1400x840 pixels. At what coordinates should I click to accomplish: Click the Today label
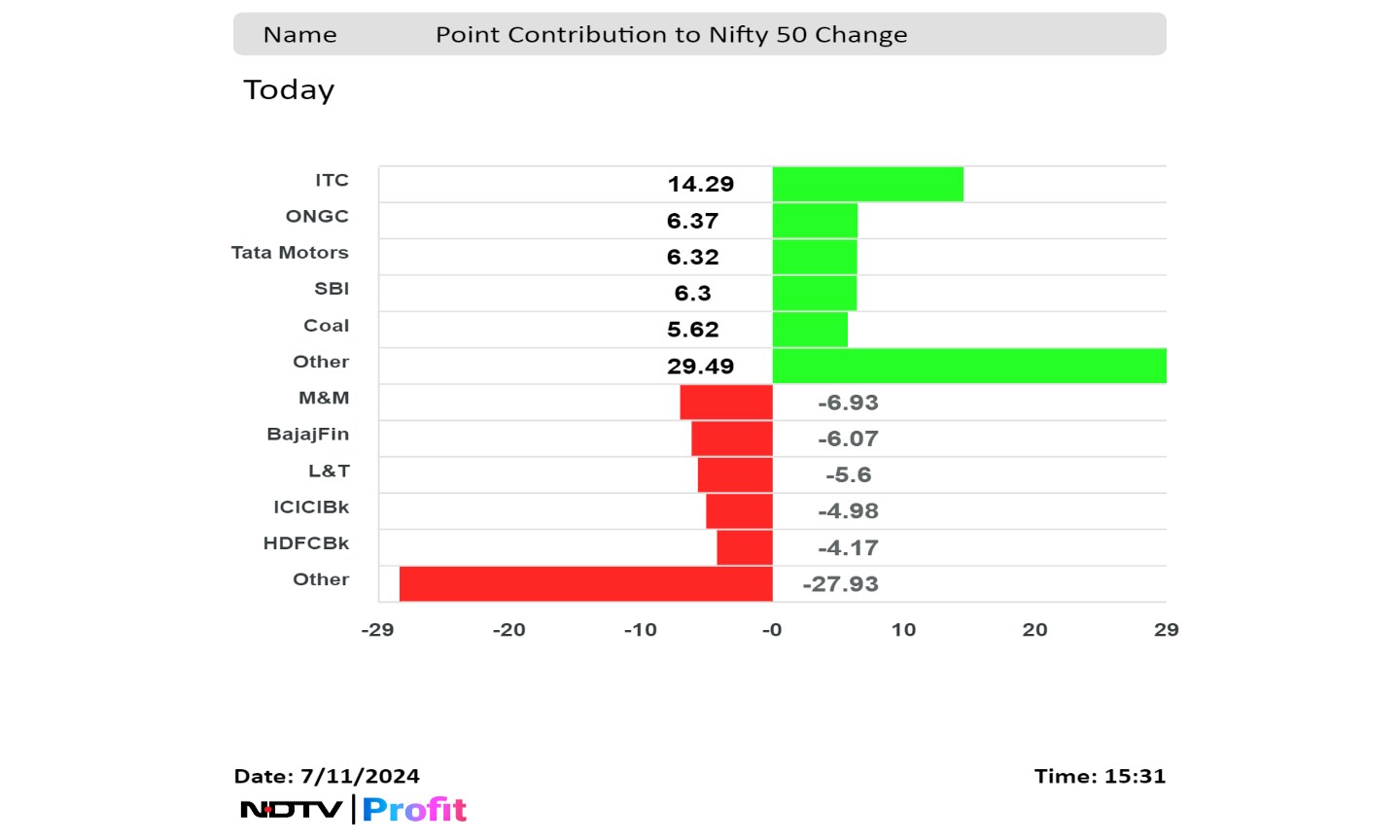[x=289, y=89]
